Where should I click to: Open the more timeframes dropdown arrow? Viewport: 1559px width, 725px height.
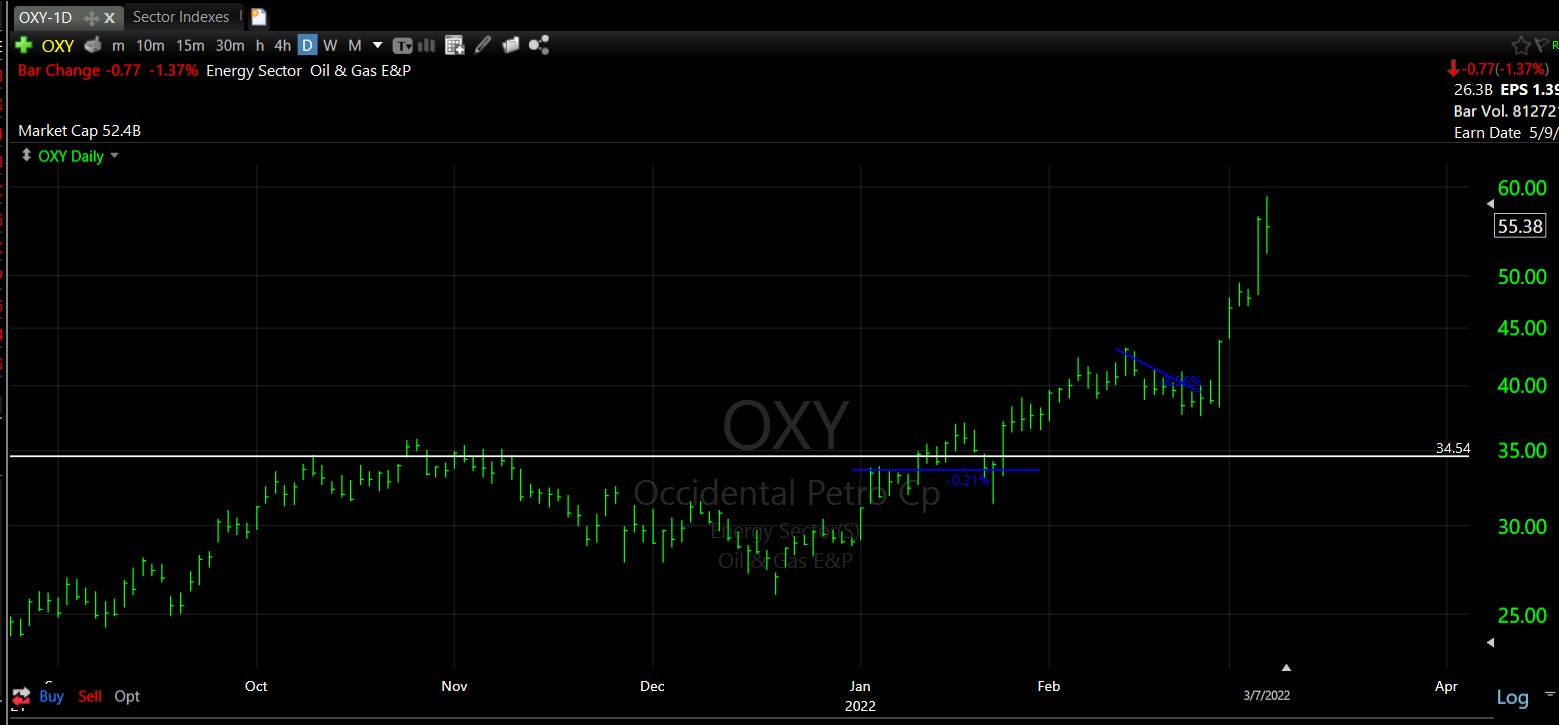click(377, 45)
